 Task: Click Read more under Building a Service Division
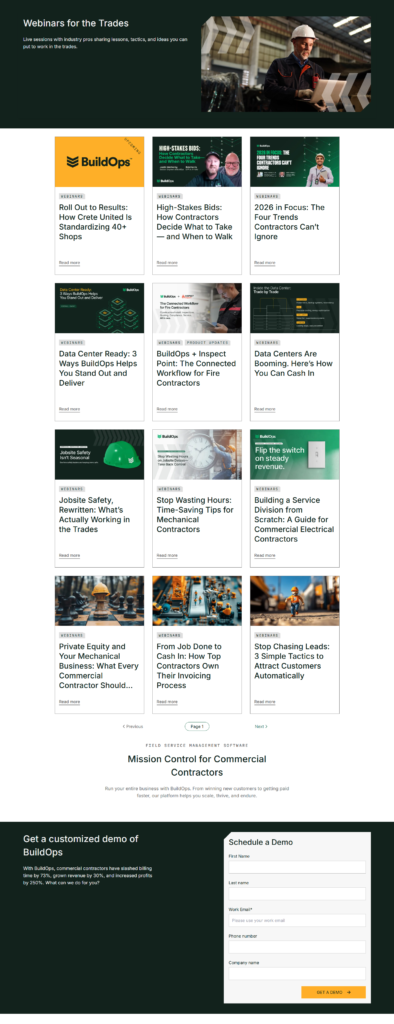(x=265, y=555)
